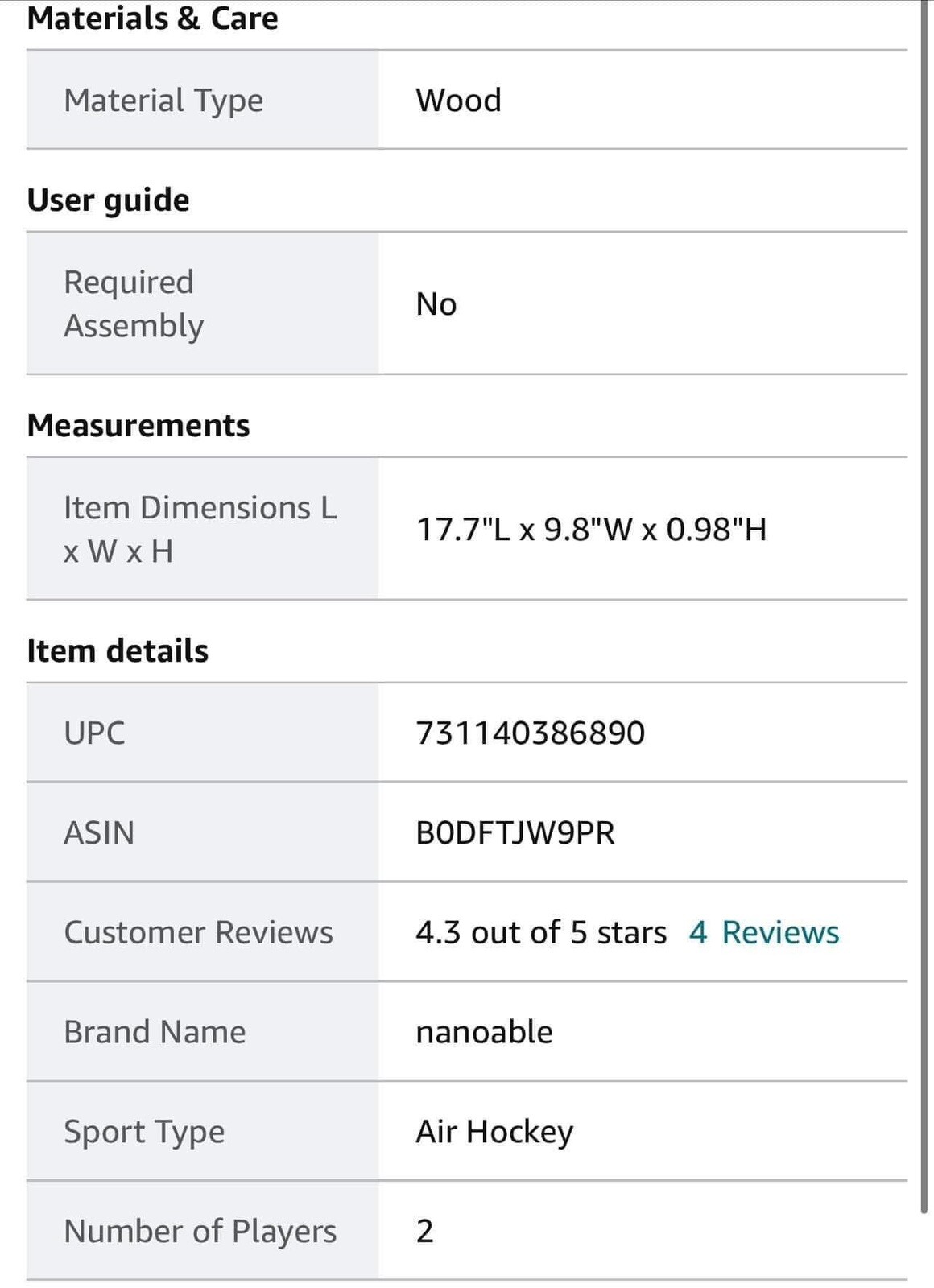Click the Item details section heading
934x1288 pixels.
pyautogui.click(x=118, y=650)
